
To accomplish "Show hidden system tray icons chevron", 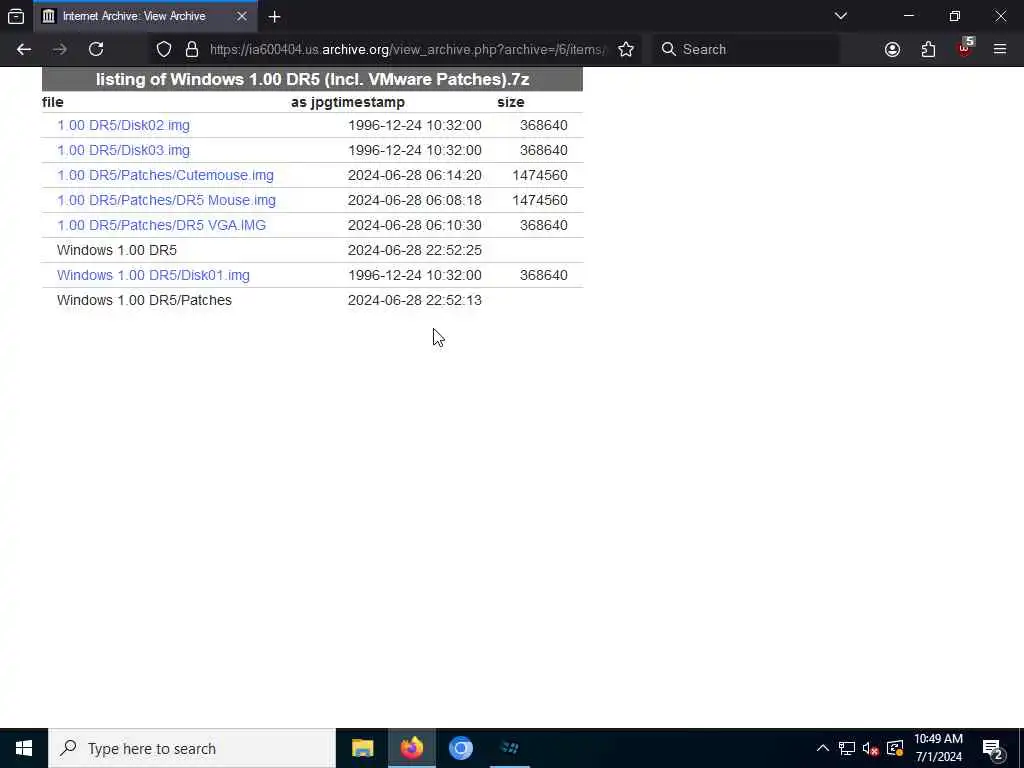I will tap(823, 748).
